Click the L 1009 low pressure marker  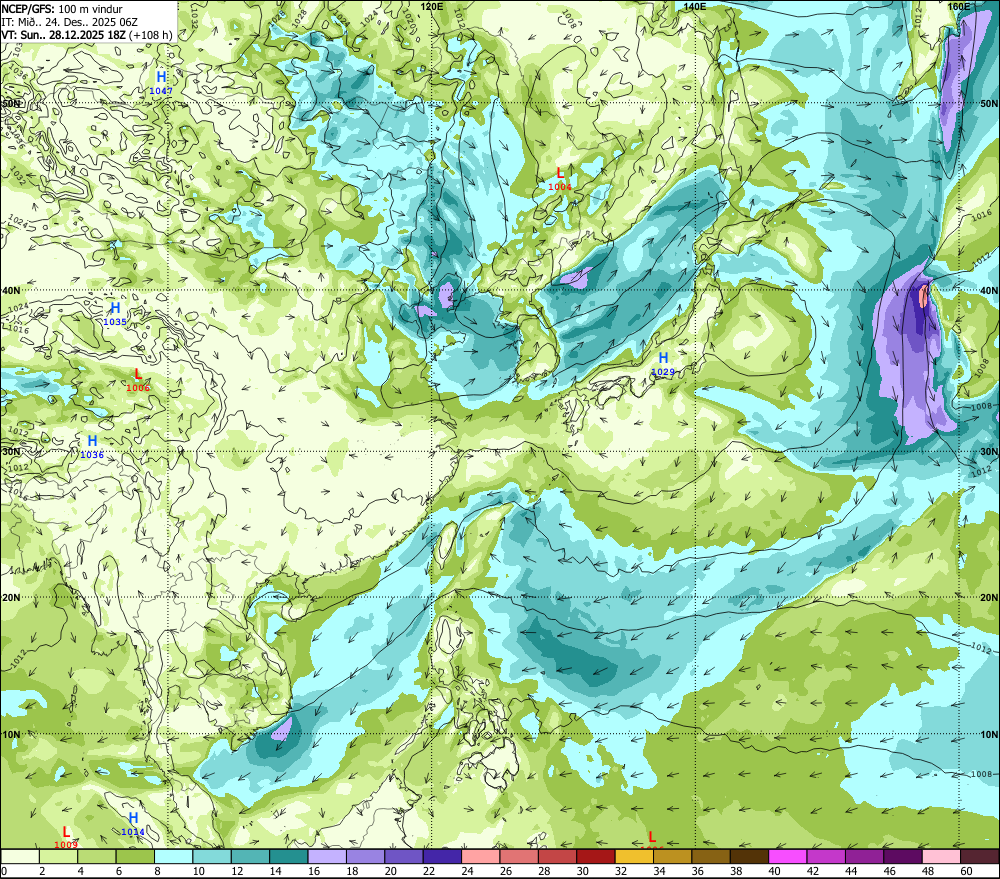[66, 838]
